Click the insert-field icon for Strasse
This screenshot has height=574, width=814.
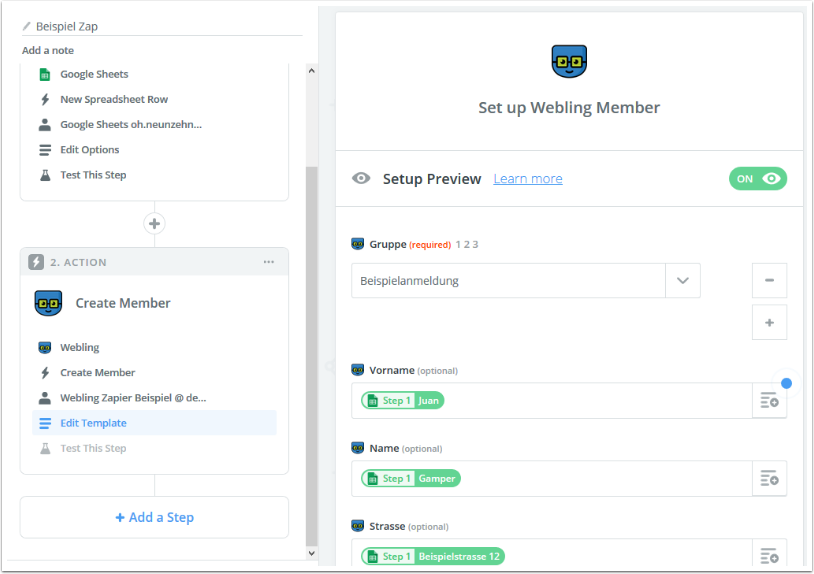(x=769, y=555)
